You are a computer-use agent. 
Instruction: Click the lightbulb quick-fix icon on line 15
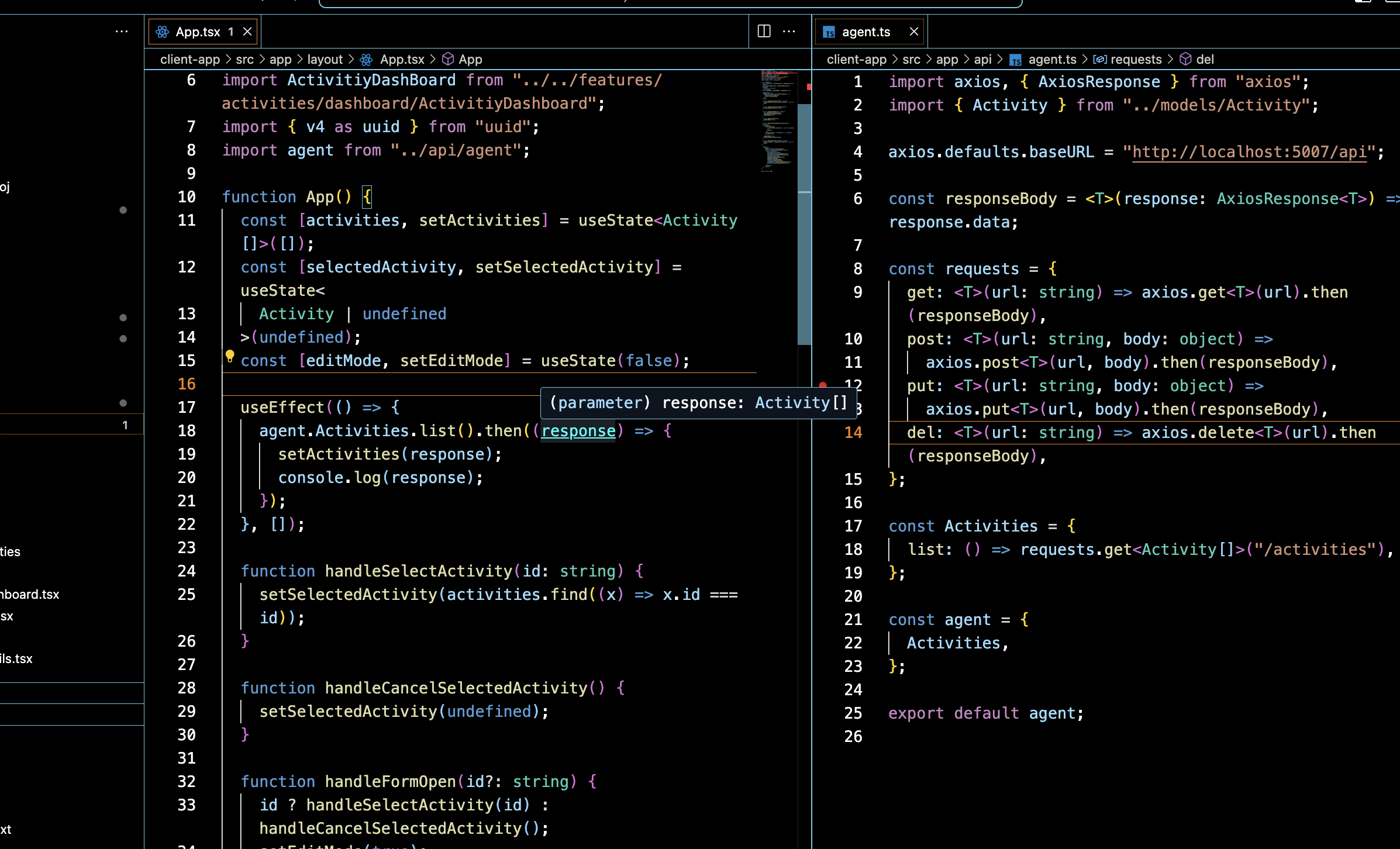click(230, 356)
